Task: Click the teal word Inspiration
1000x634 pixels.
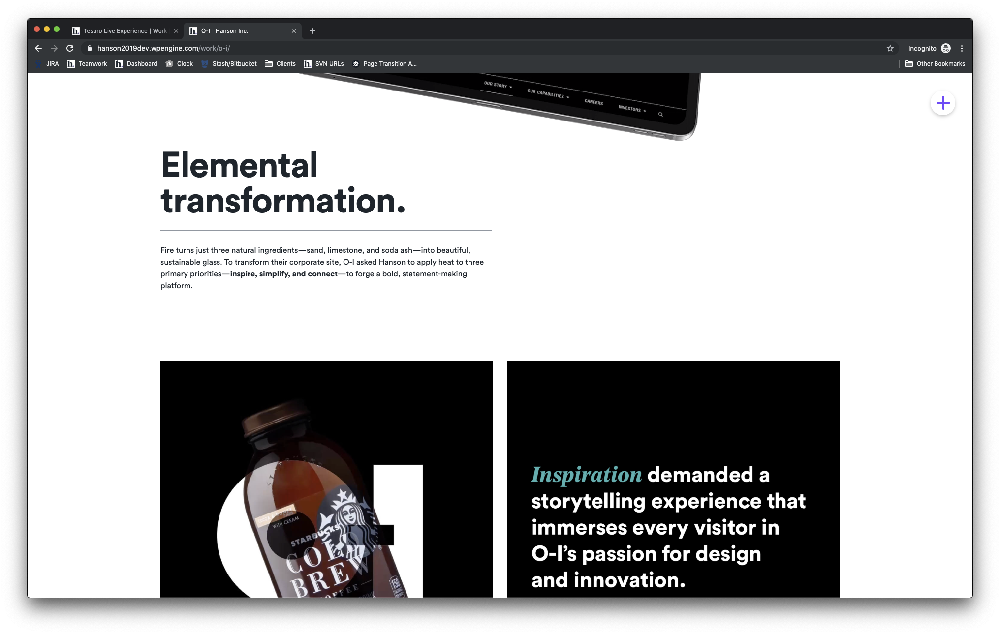Action: pyautogui.click(x=586, y=475)
